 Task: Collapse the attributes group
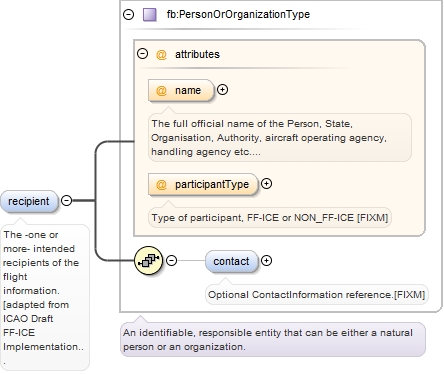point(142,53)
